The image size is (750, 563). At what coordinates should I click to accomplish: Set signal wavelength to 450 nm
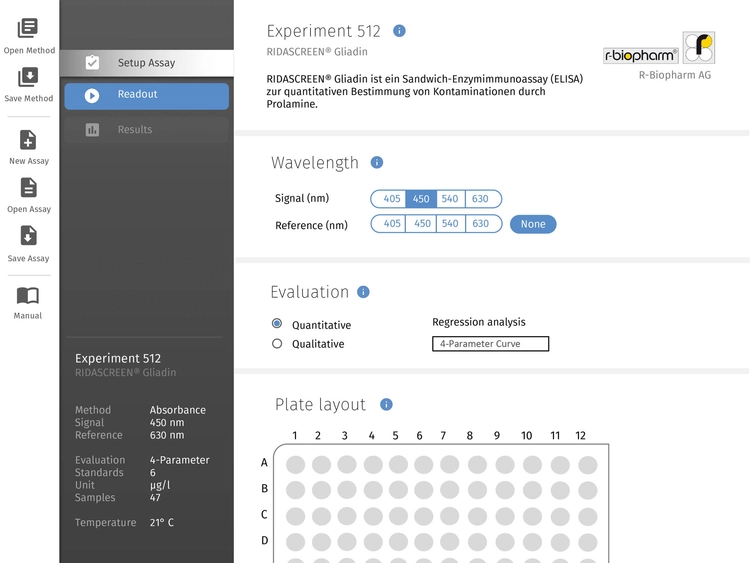point(421,199)
